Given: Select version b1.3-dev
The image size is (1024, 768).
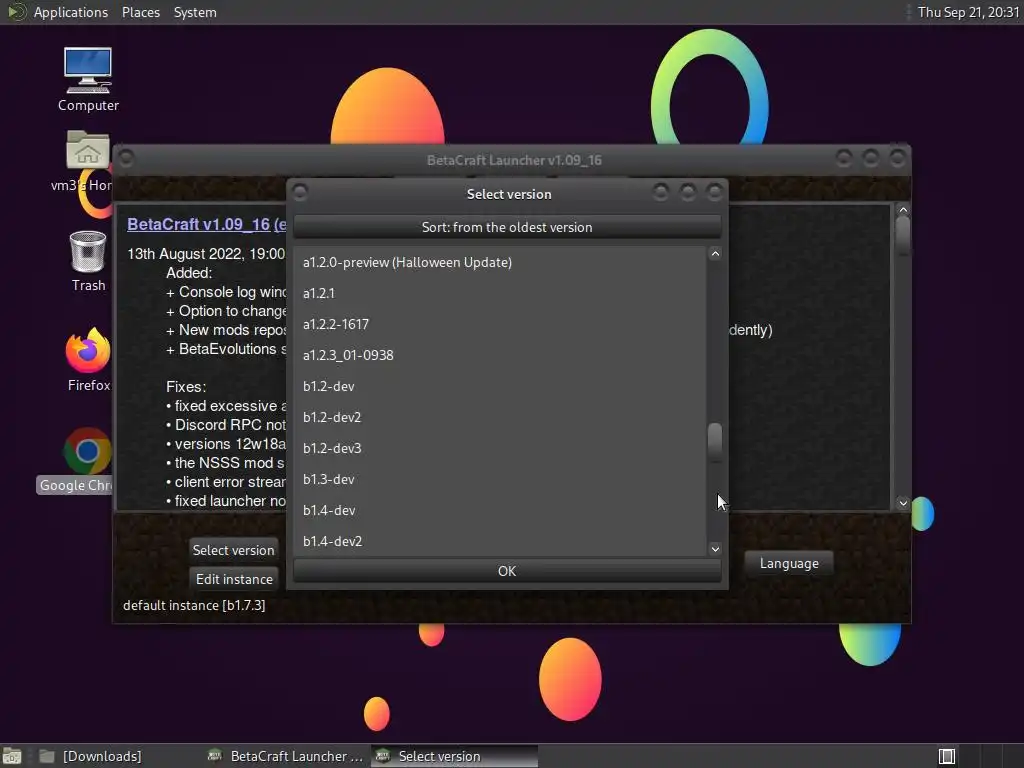Looking at the screenshot, I should point(500,479).
